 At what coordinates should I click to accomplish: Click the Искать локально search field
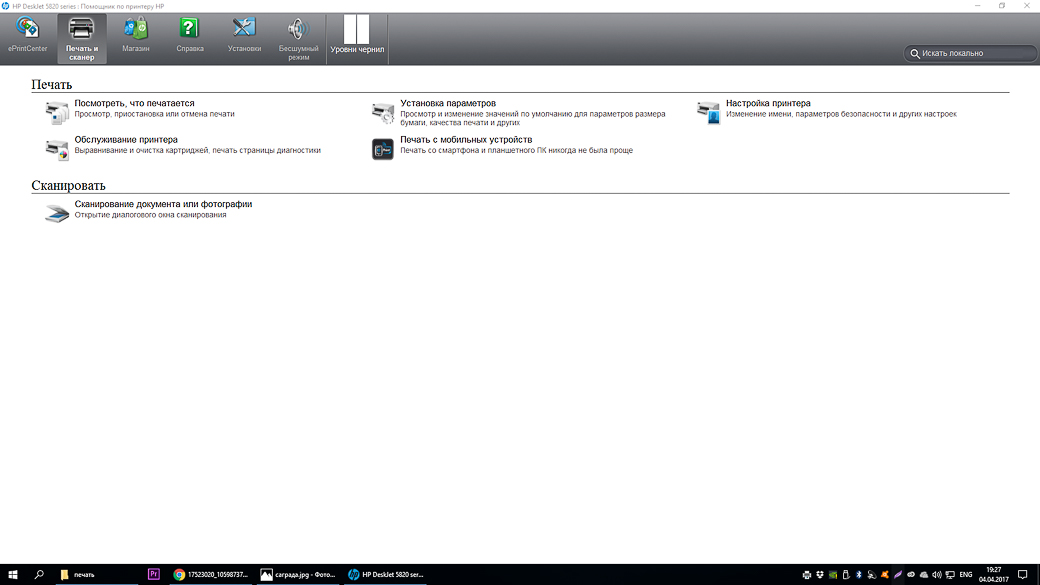pos(970,53)
